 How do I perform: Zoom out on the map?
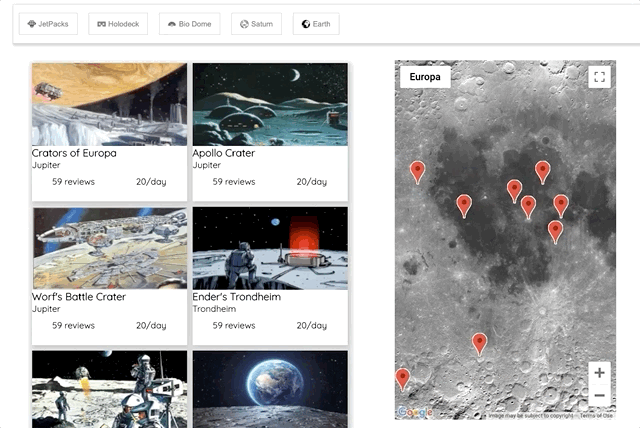(x=599, y=396)
